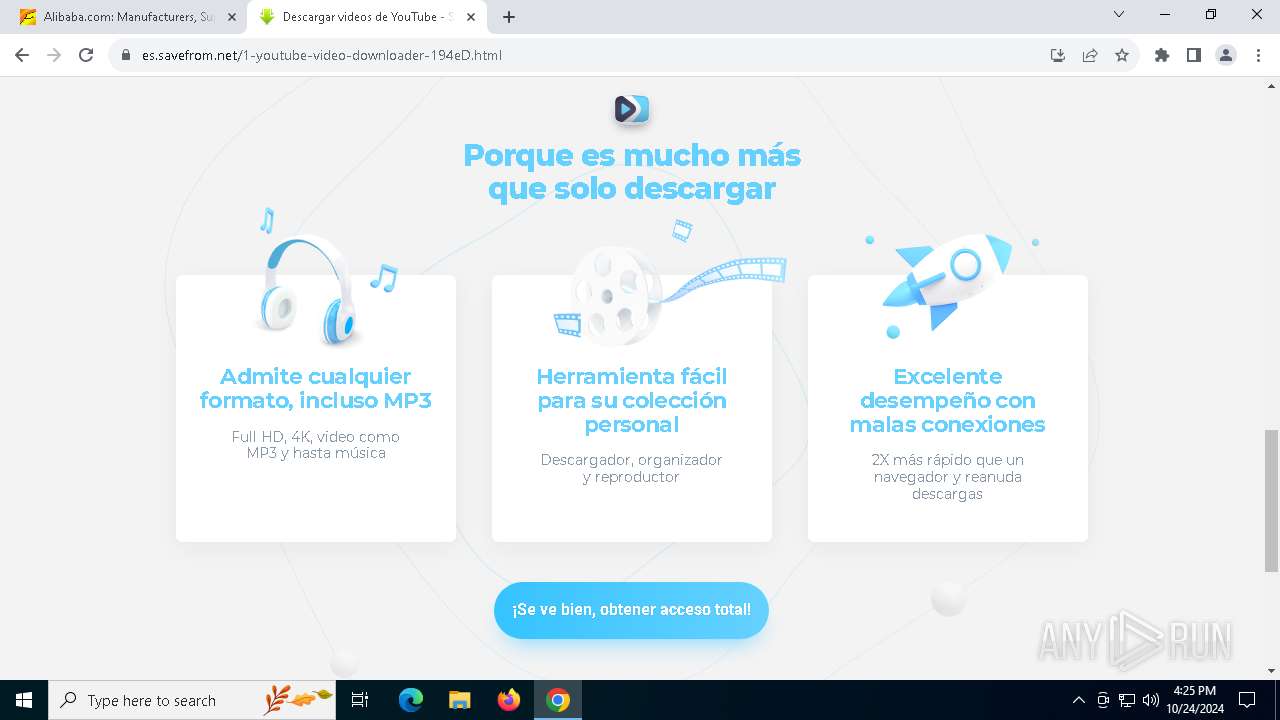Go back to the previous page
The image size is (1280, 720).
pos(22,55)
